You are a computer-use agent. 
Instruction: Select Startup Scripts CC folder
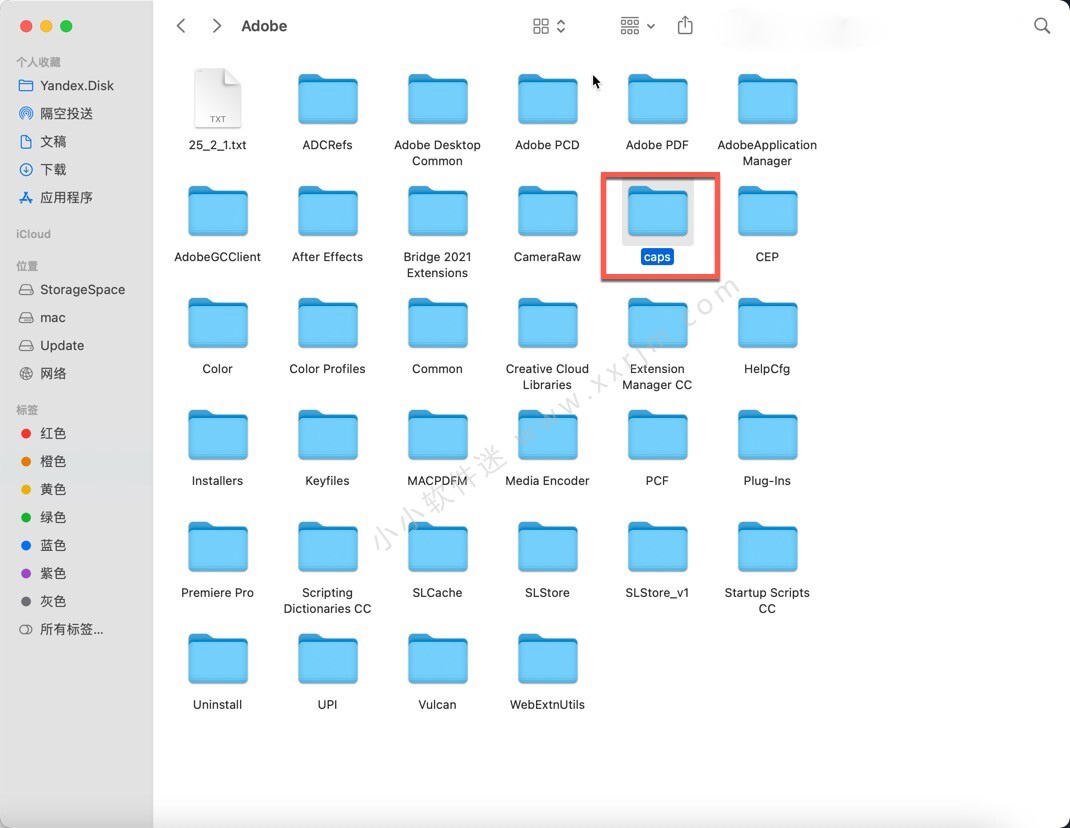(767, 547)
